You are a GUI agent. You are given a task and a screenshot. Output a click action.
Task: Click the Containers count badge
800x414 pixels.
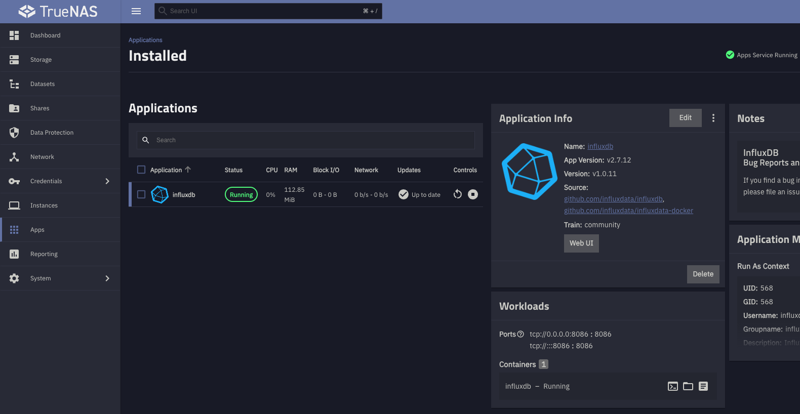pos(543,364)
